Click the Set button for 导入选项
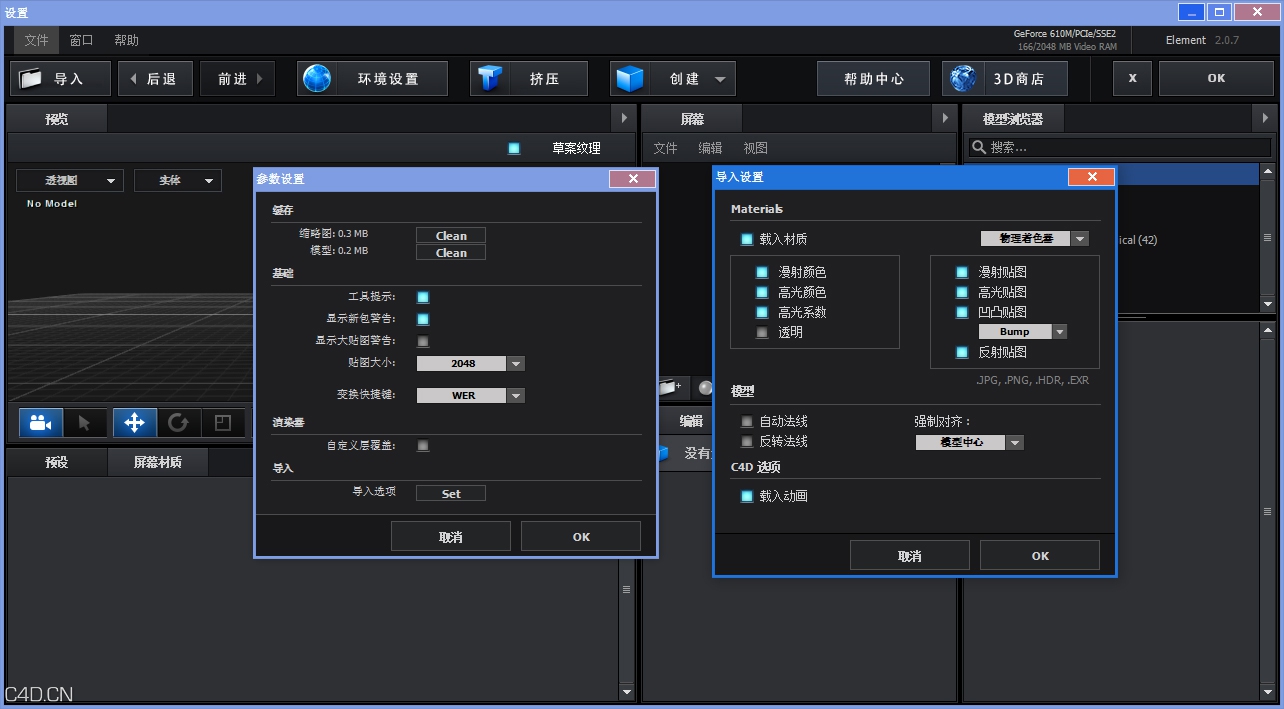This screenshot has width=1284, height=709. click(450, 492)
